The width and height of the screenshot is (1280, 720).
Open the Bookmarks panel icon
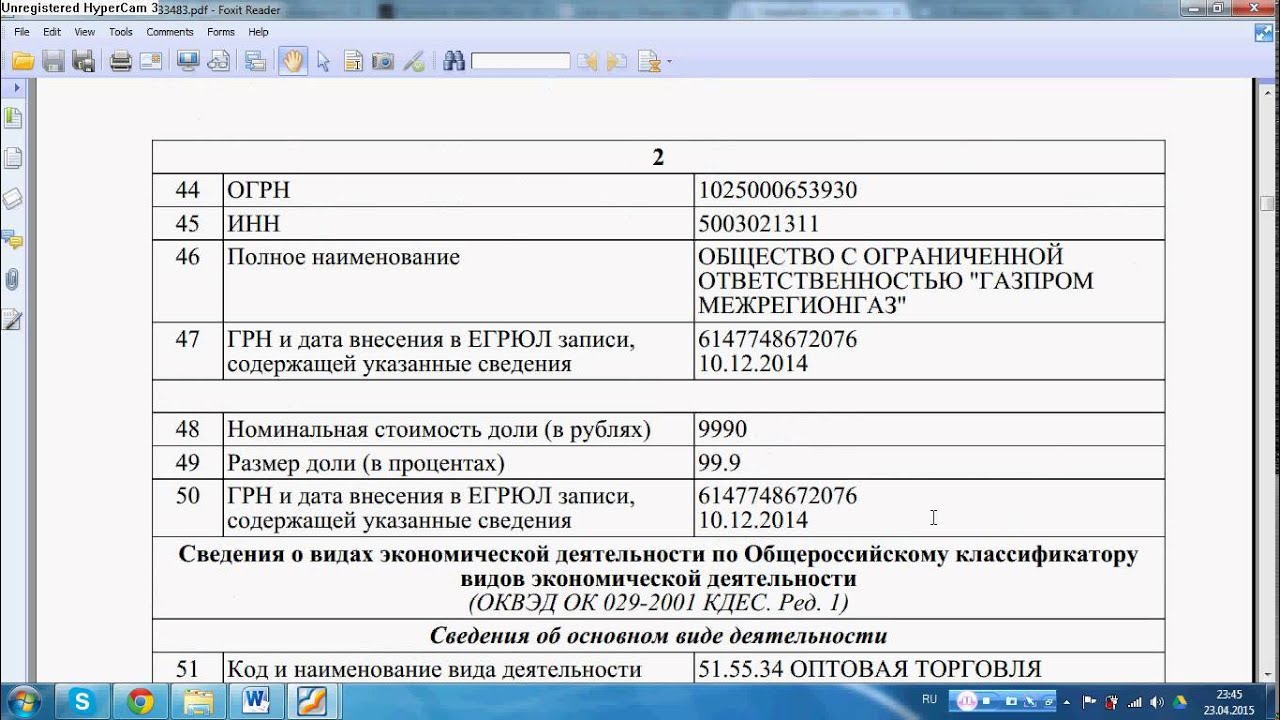point(13,119)
